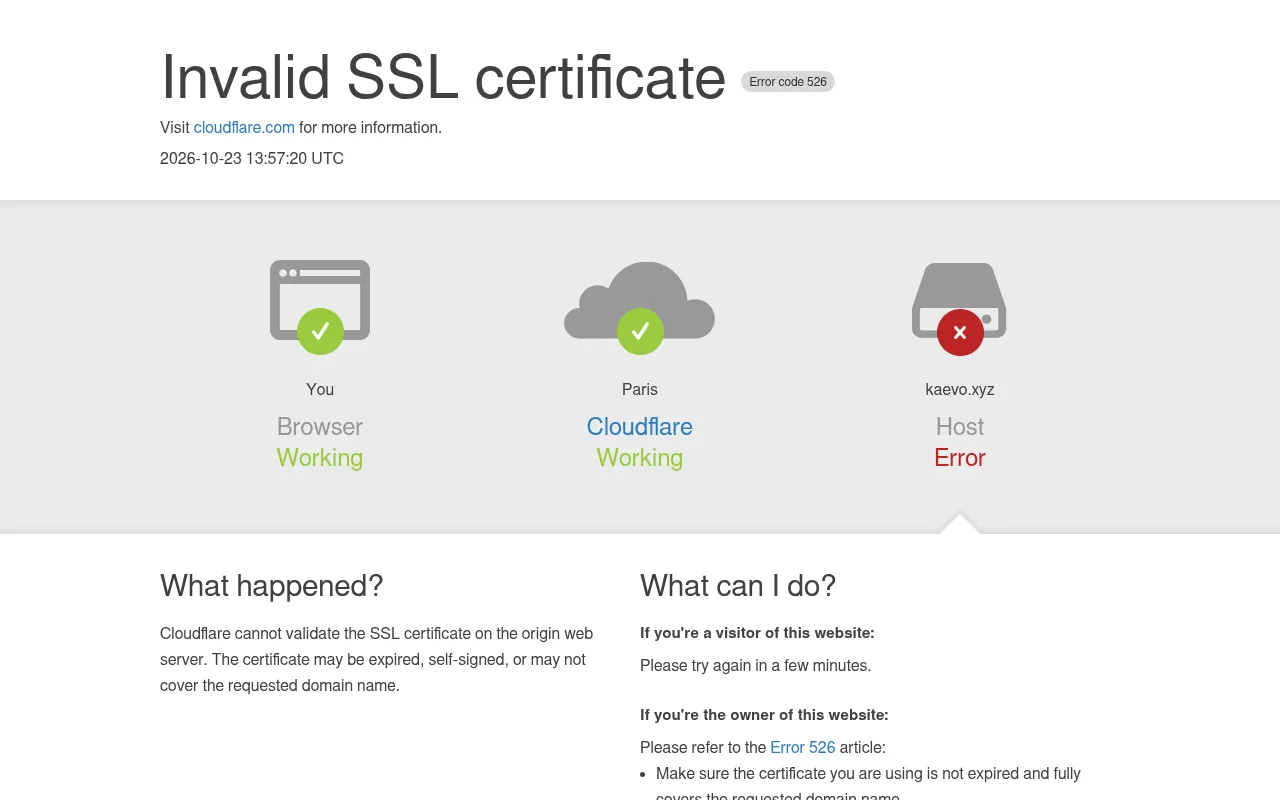Click the Browser label
This screenshot has width=1280, height=800.
(320, 427)
